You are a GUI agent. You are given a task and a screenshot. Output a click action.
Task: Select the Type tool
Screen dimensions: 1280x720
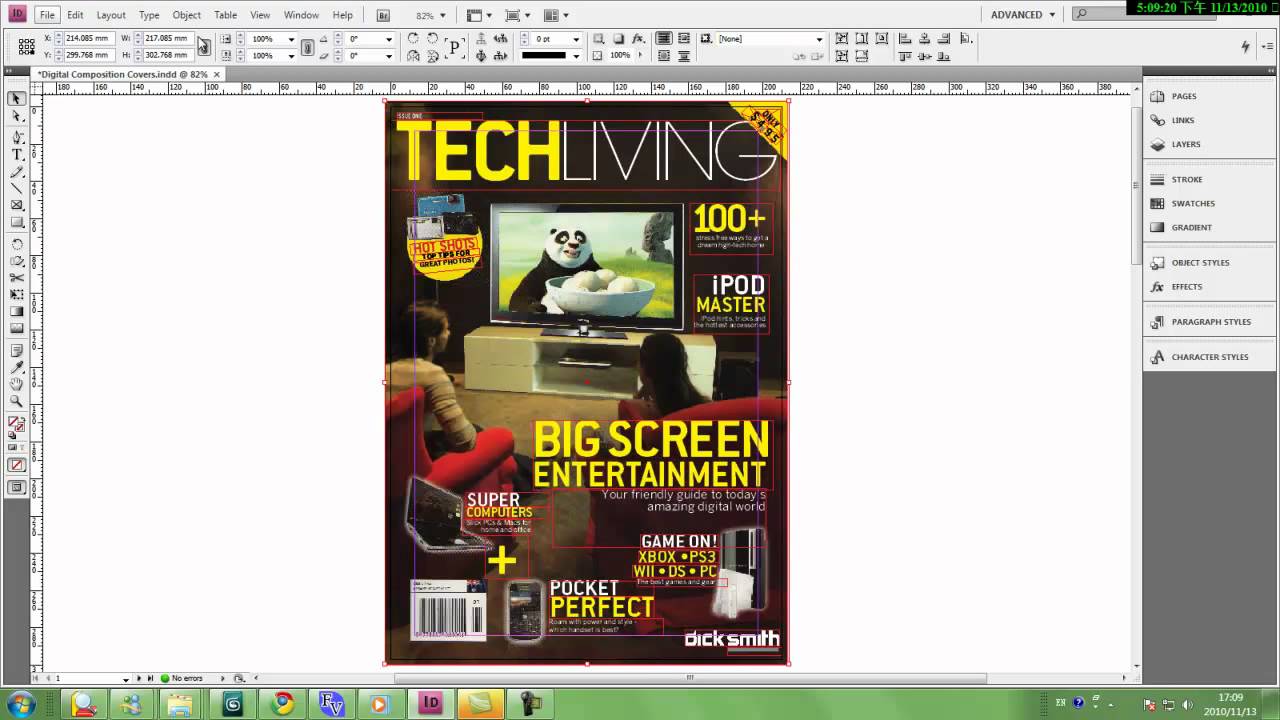pyautogui.click(x=17, y=154)
